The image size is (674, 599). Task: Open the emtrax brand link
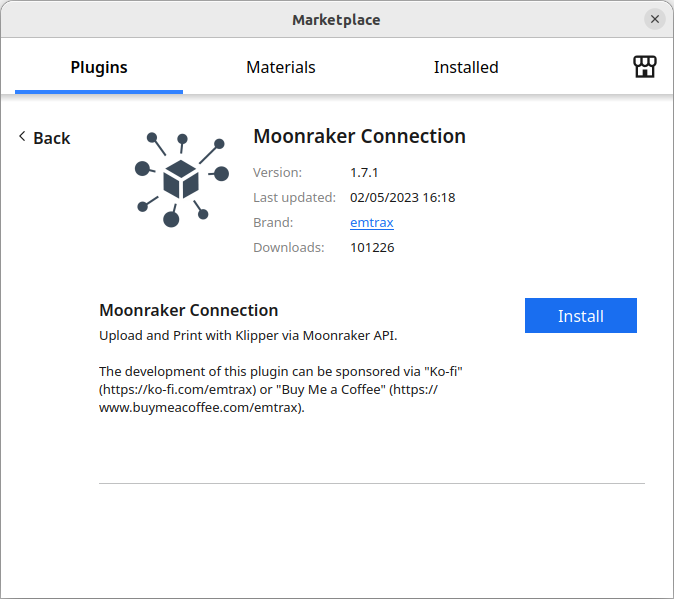tap(372, 223)
